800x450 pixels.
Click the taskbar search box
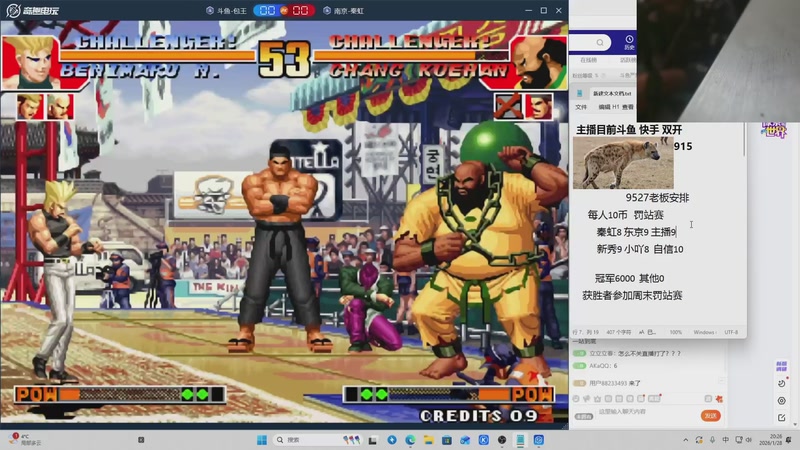pyautogui.click(x=318, y=440)
